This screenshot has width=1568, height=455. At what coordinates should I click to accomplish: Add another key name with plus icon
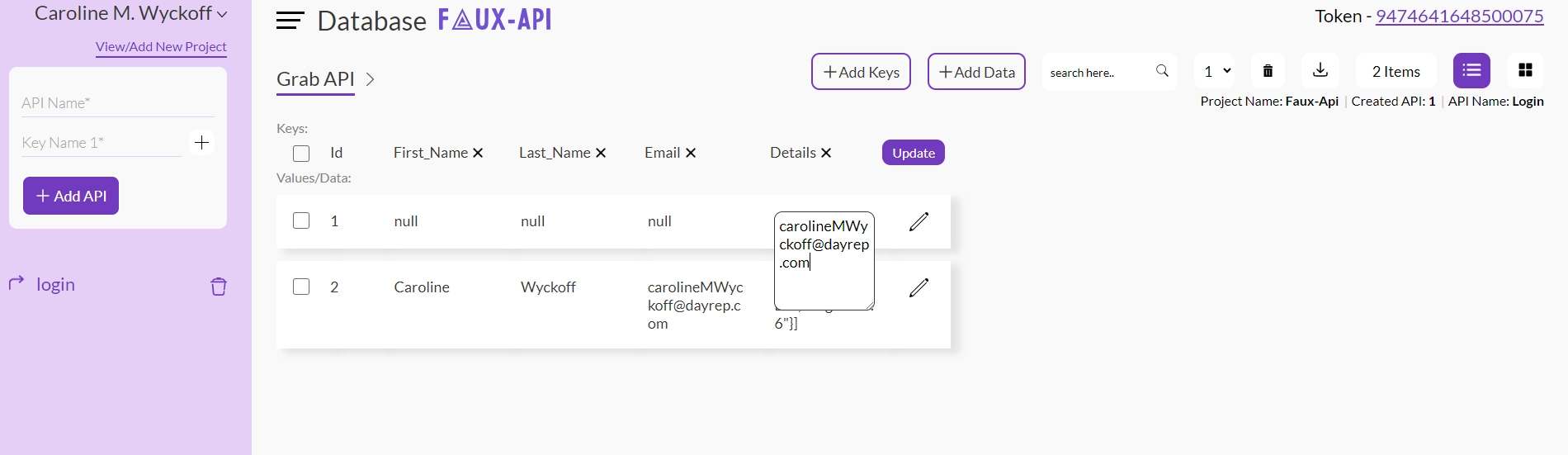(201, 143)
